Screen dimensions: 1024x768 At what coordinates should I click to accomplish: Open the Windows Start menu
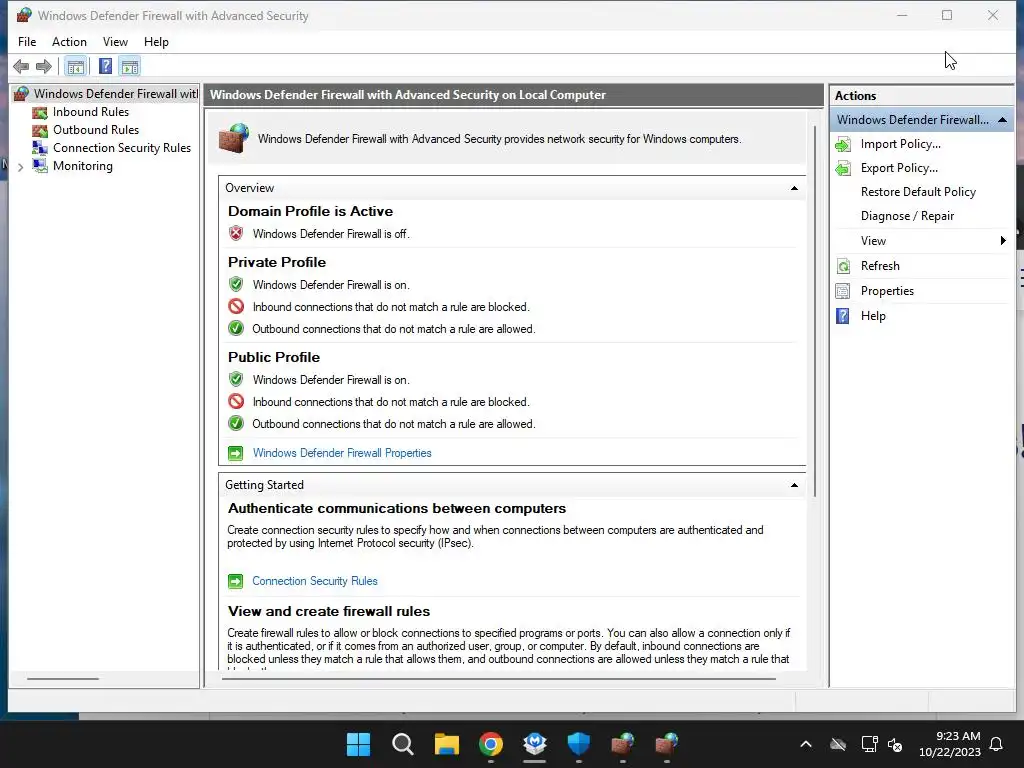coord(359,744)
